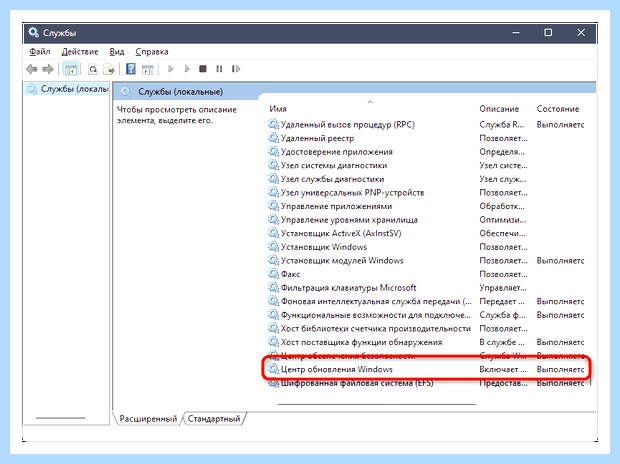Click the Службы window title icon
Screen dimensions: 620x464
pos(34,32)
